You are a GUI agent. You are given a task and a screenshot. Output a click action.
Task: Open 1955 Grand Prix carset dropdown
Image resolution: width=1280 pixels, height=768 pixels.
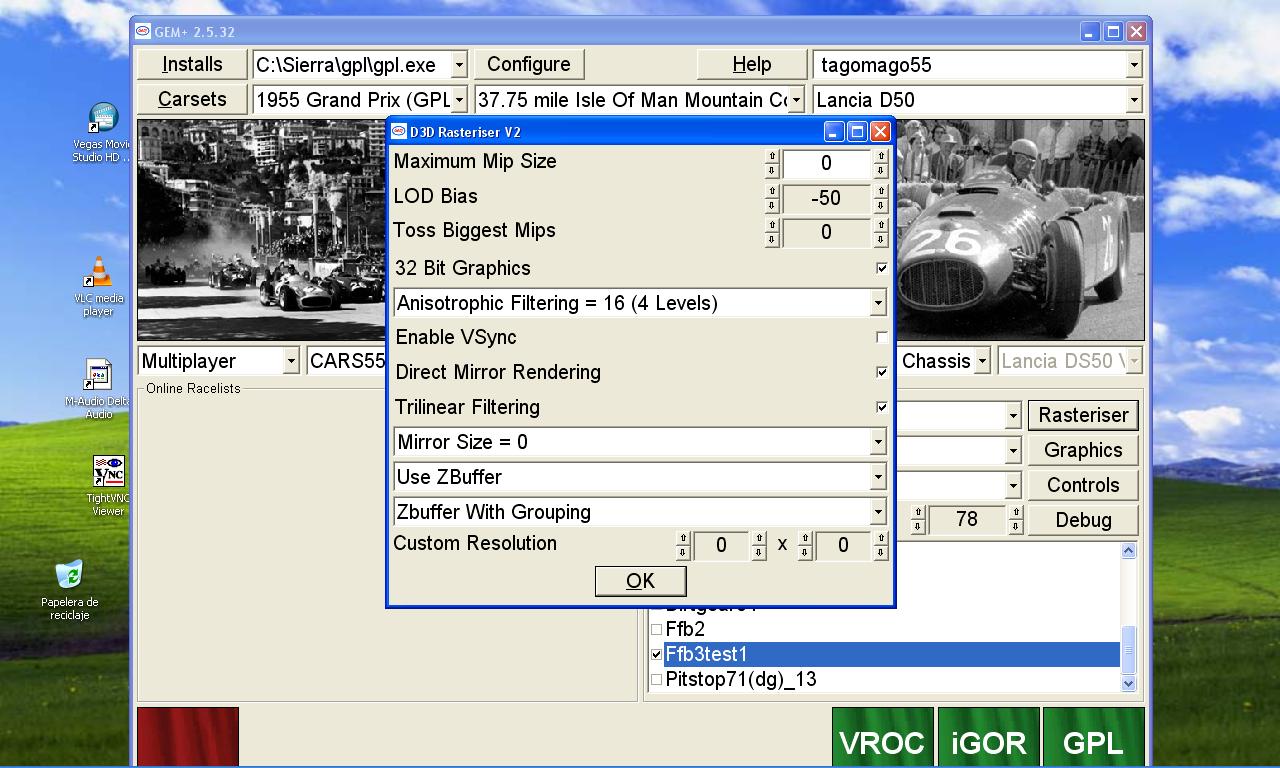click(x=459, y=100)
